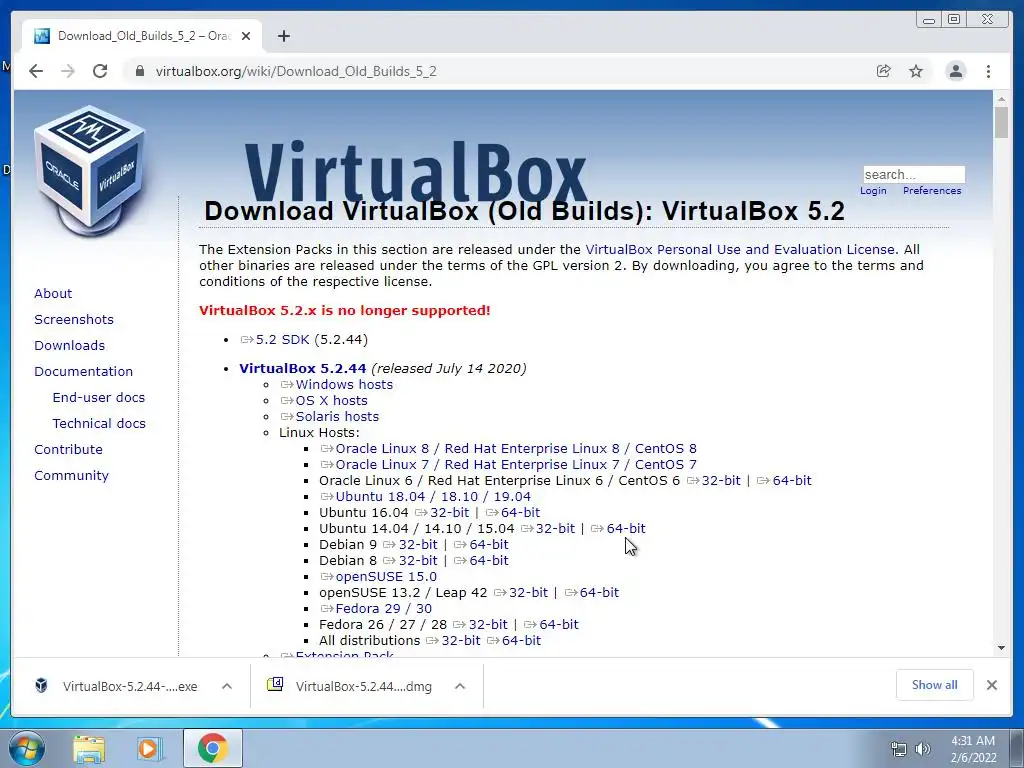Expand options for the dmg download

tap(460, 686)
